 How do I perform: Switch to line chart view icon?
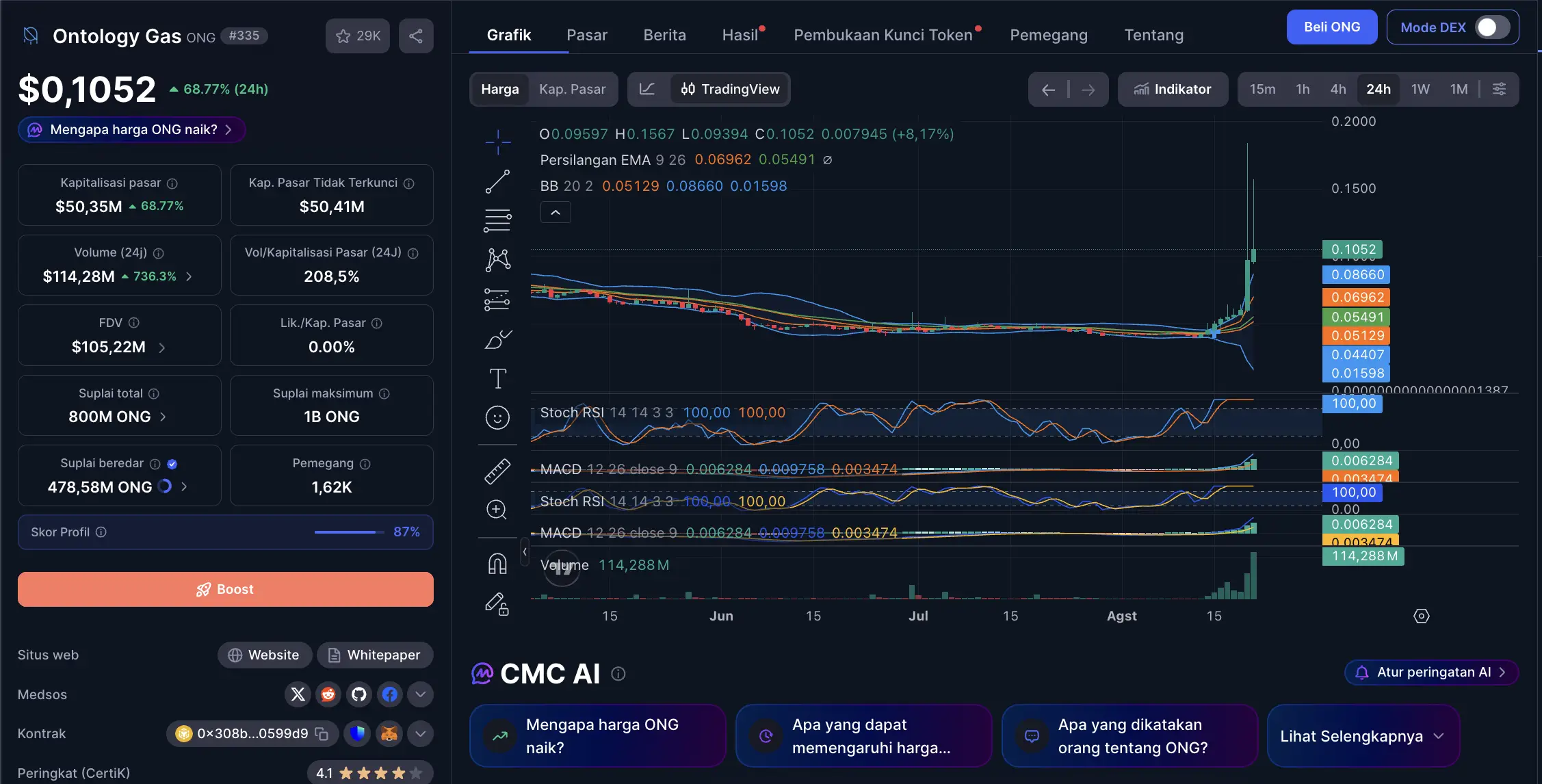click(647, 89)
